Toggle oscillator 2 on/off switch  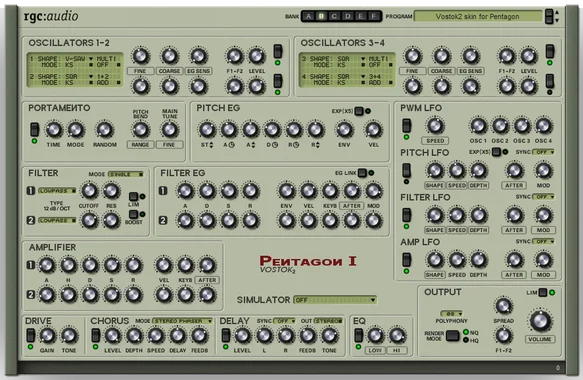(x=278, y=81)
